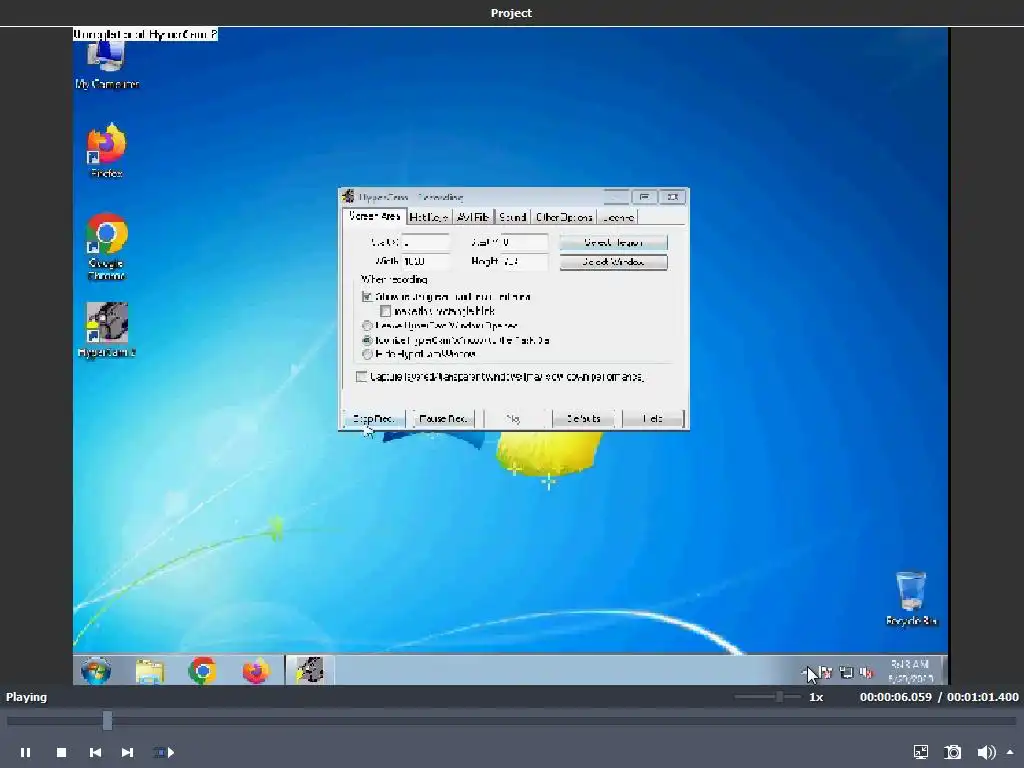This screenshot has width=1024, height=768.
Task: Open File Explorer from the taskbar
Action: click(150, 671)
